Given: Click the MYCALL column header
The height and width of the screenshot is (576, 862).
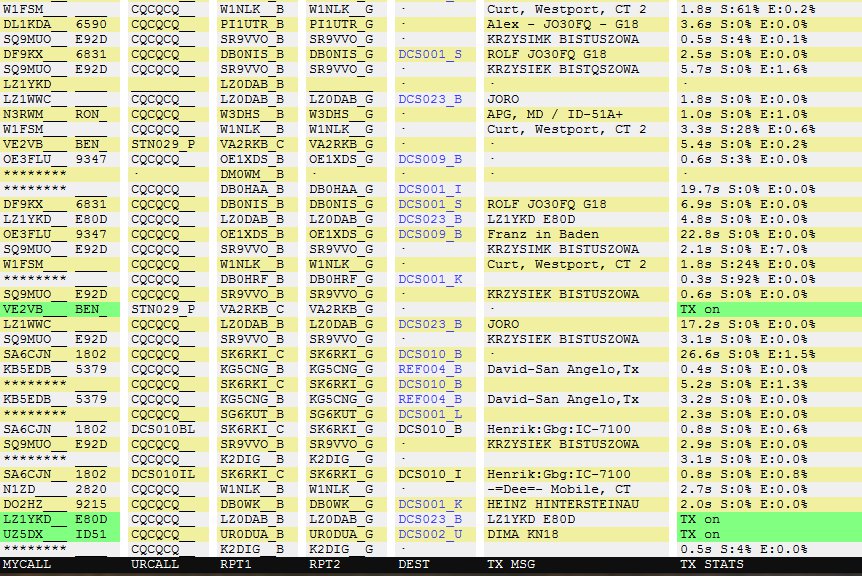Looking at the screenshot, I should [29, 565].
